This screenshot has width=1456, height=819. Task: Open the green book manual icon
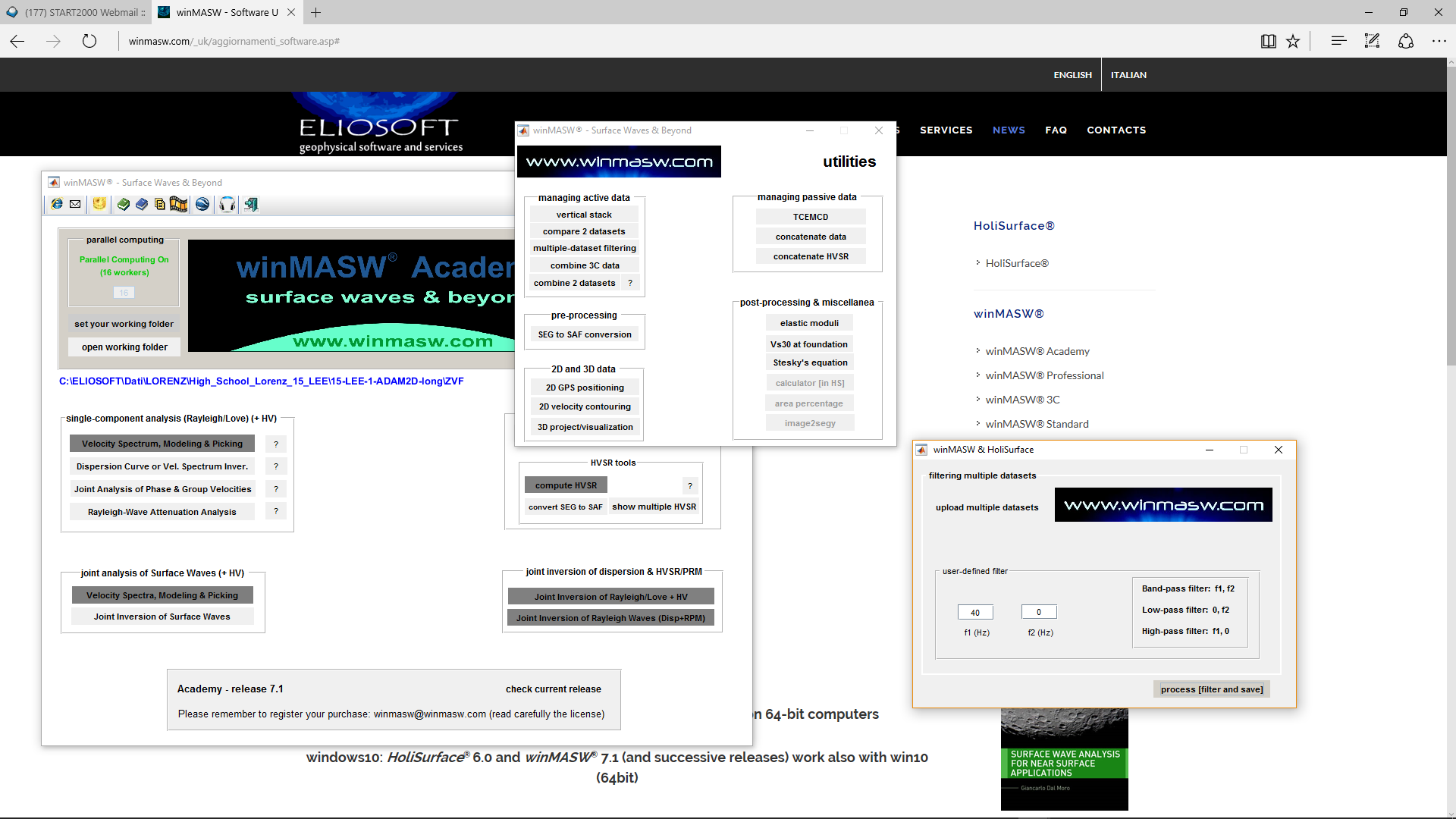coord(124,204)
